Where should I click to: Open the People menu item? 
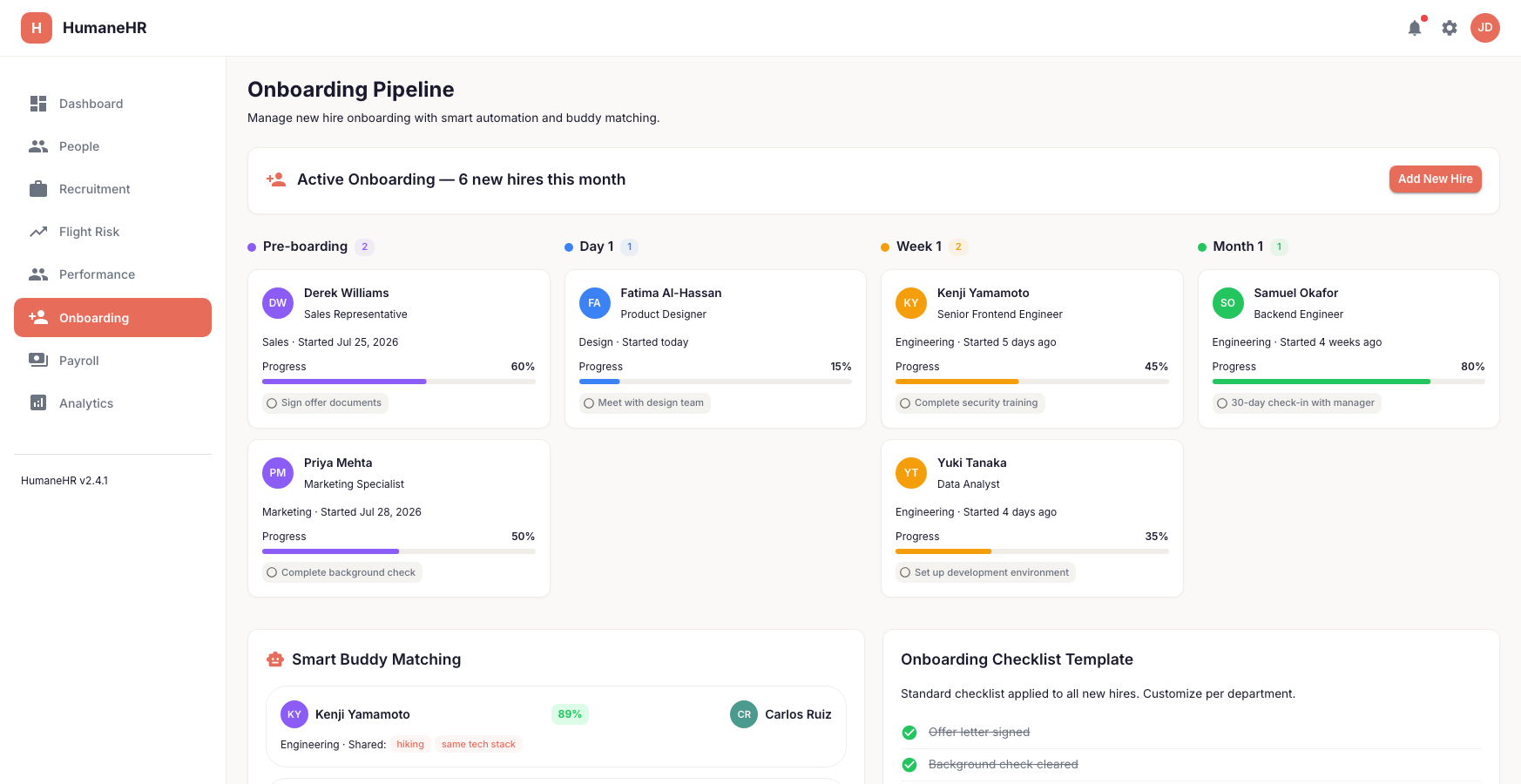tap(112, 146)
